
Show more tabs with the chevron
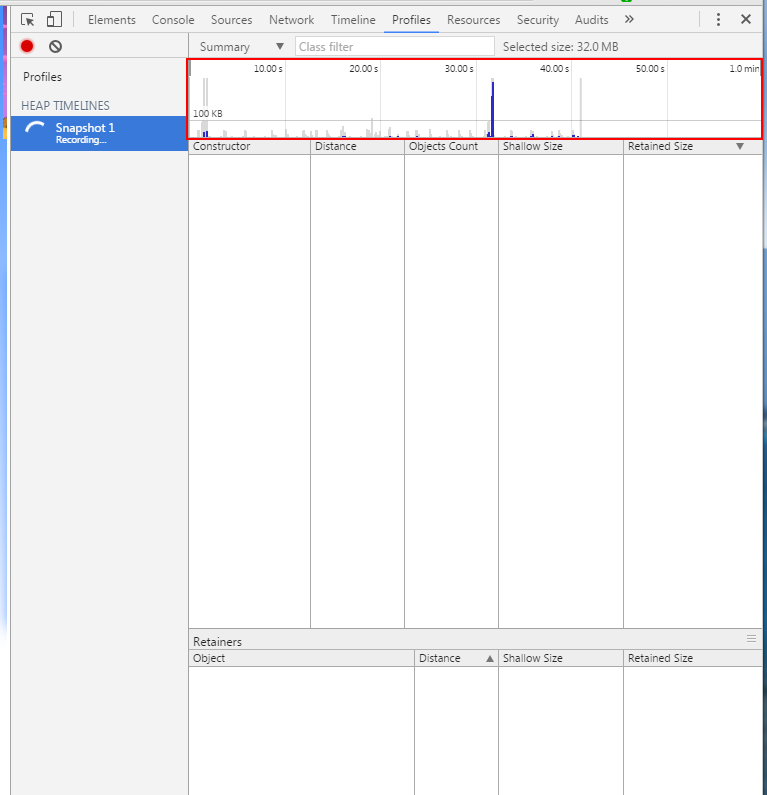[x=629, y=19]
